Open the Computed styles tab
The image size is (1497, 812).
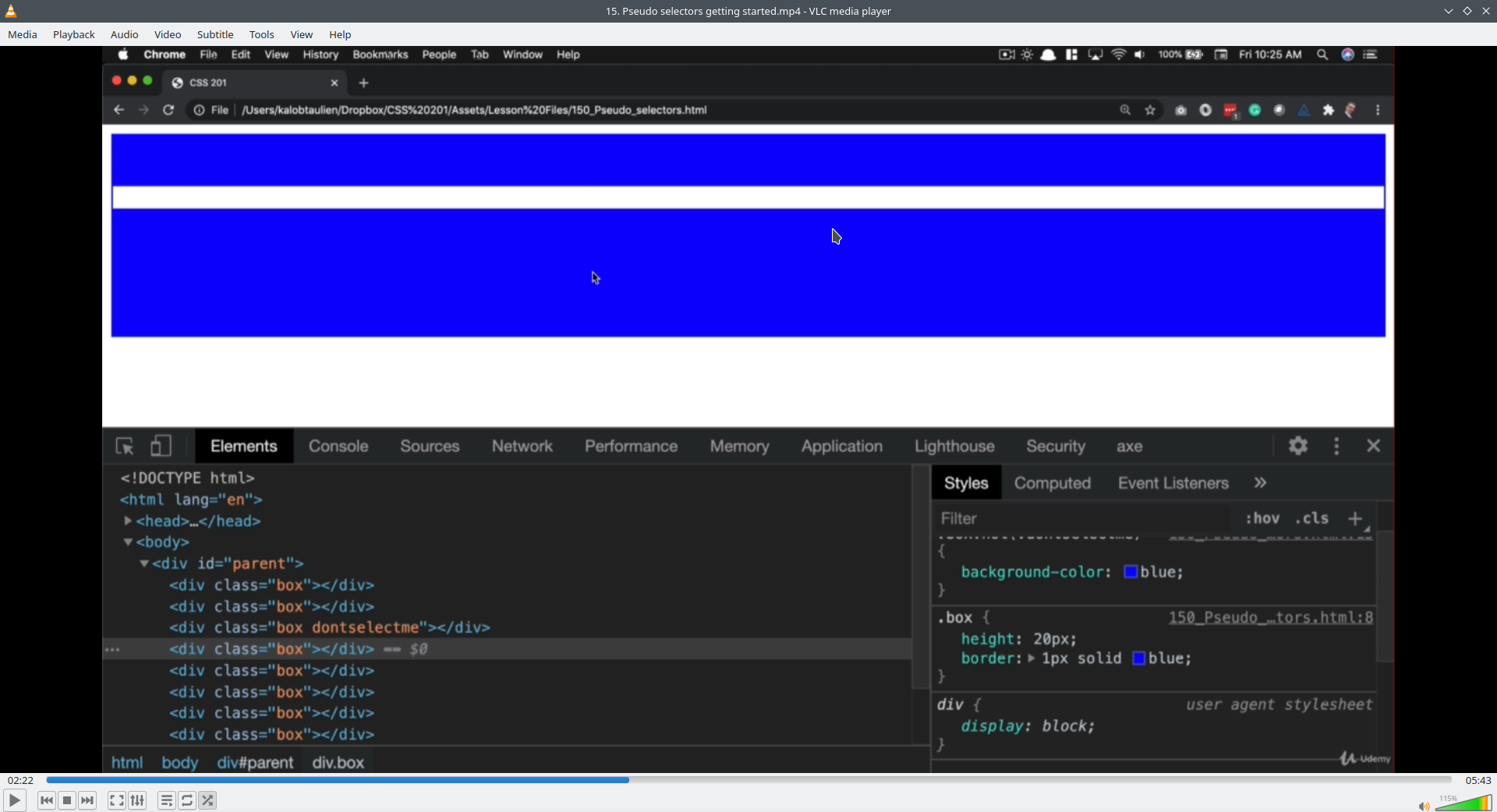[x=1053, y=483]
